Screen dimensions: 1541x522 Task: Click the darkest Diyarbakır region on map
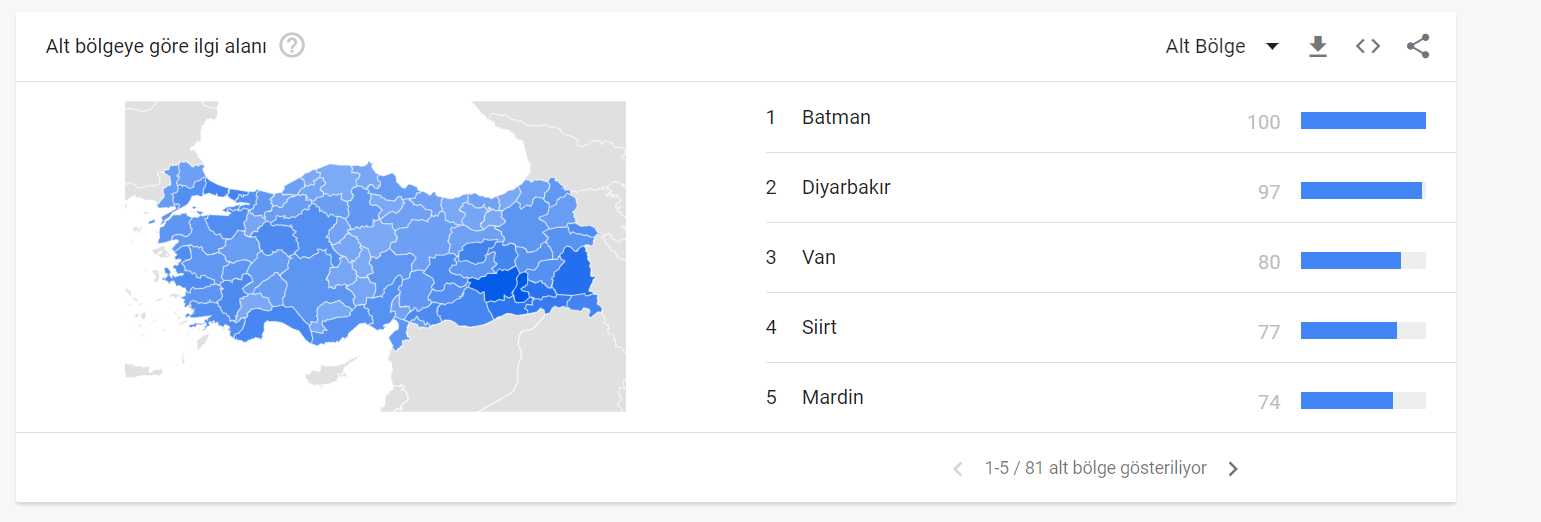click(493, 284)
